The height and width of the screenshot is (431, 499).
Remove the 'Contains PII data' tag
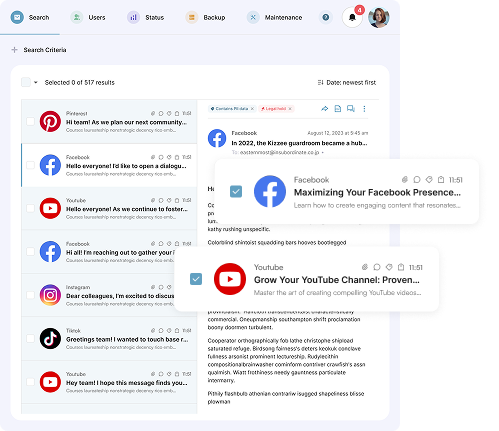click(252, 109)
